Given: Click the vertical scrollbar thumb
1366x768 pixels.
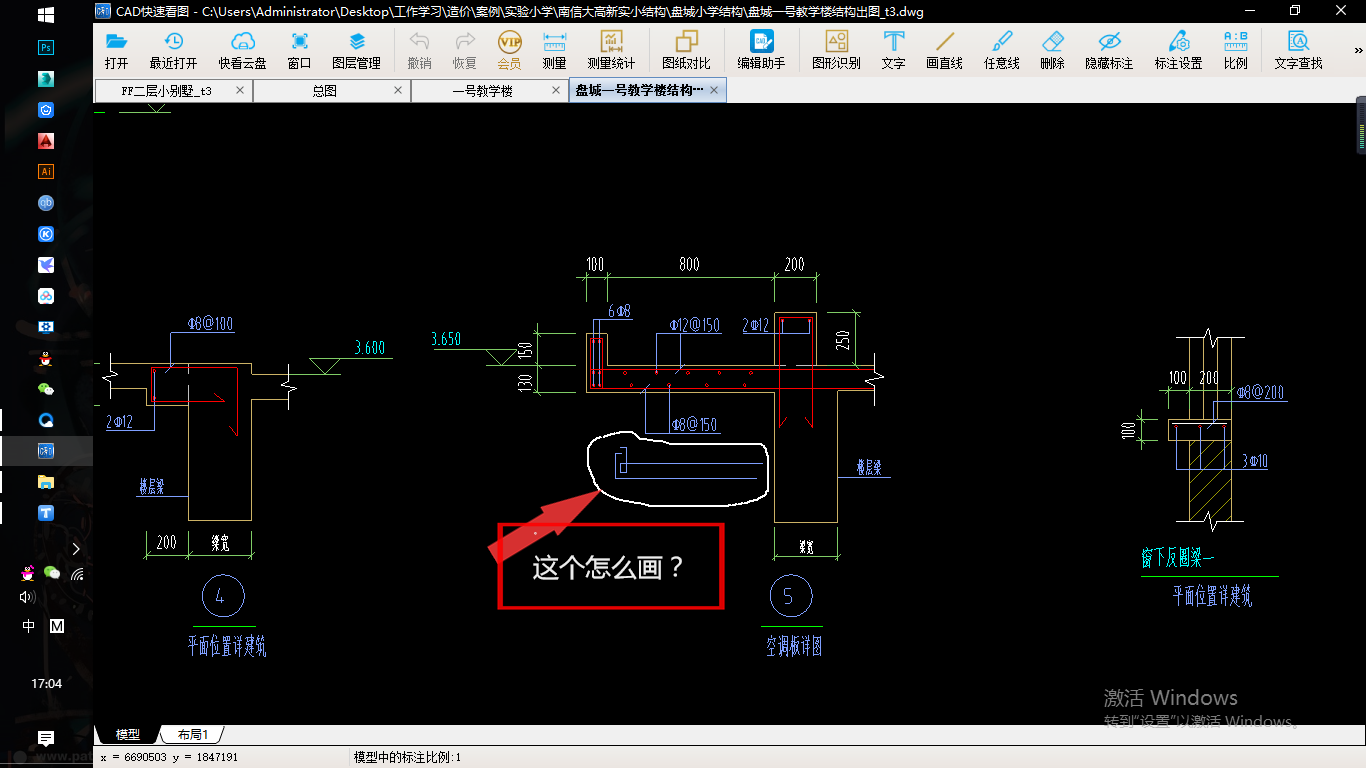Looking at the screenshot, I should 1361,125.
